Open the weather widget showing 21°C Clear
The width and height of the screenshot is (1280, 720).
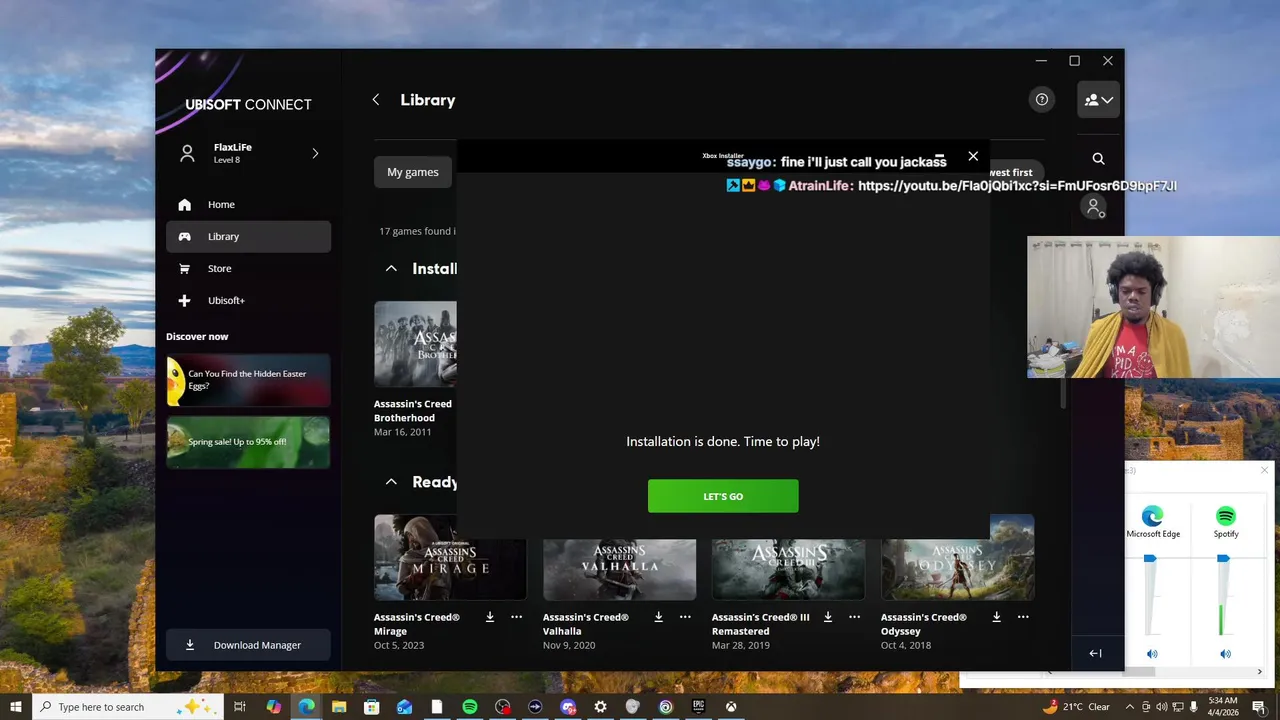coord(1076,707)
